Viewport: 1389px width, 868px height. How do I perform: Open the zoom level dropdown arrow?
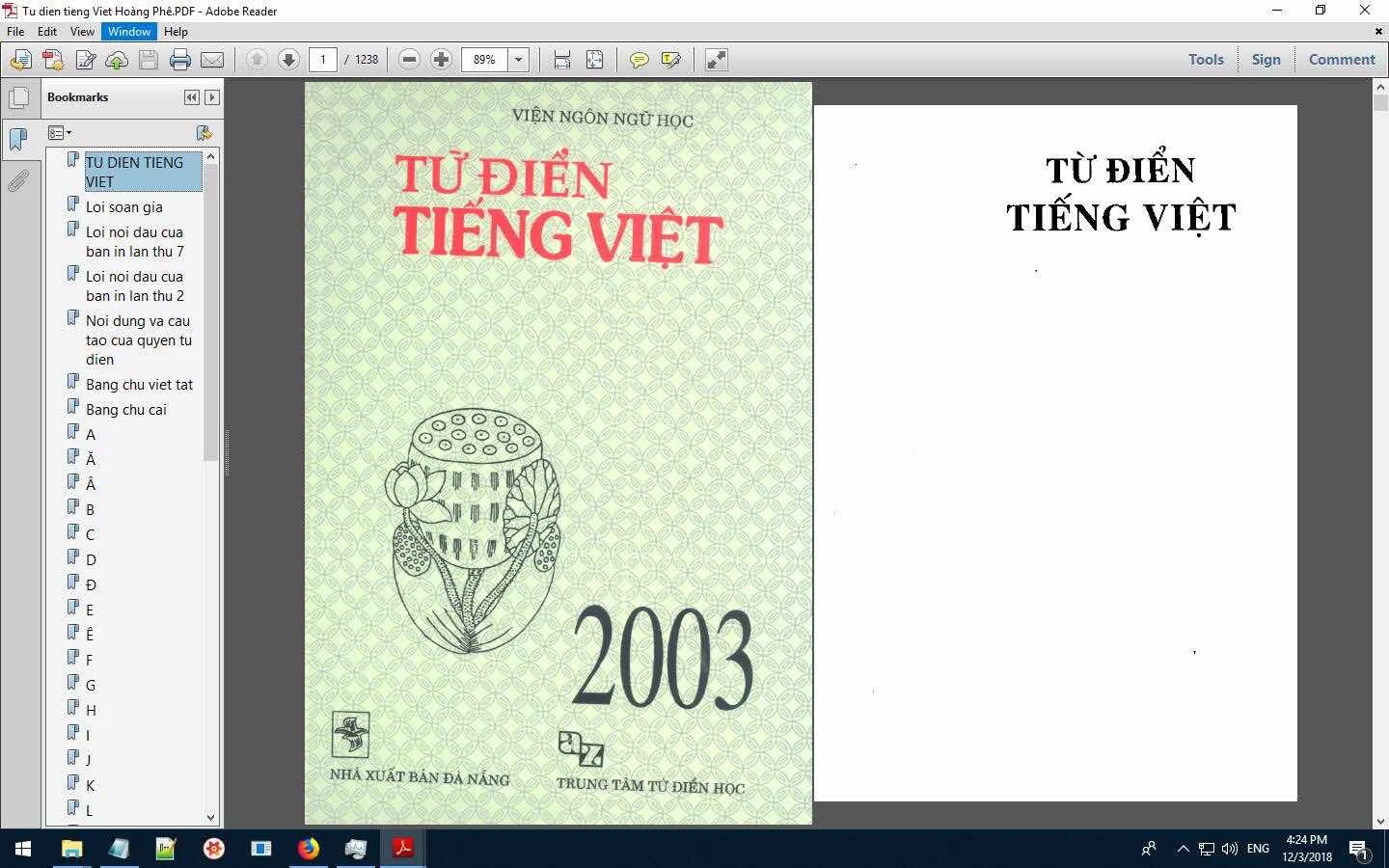518,60
